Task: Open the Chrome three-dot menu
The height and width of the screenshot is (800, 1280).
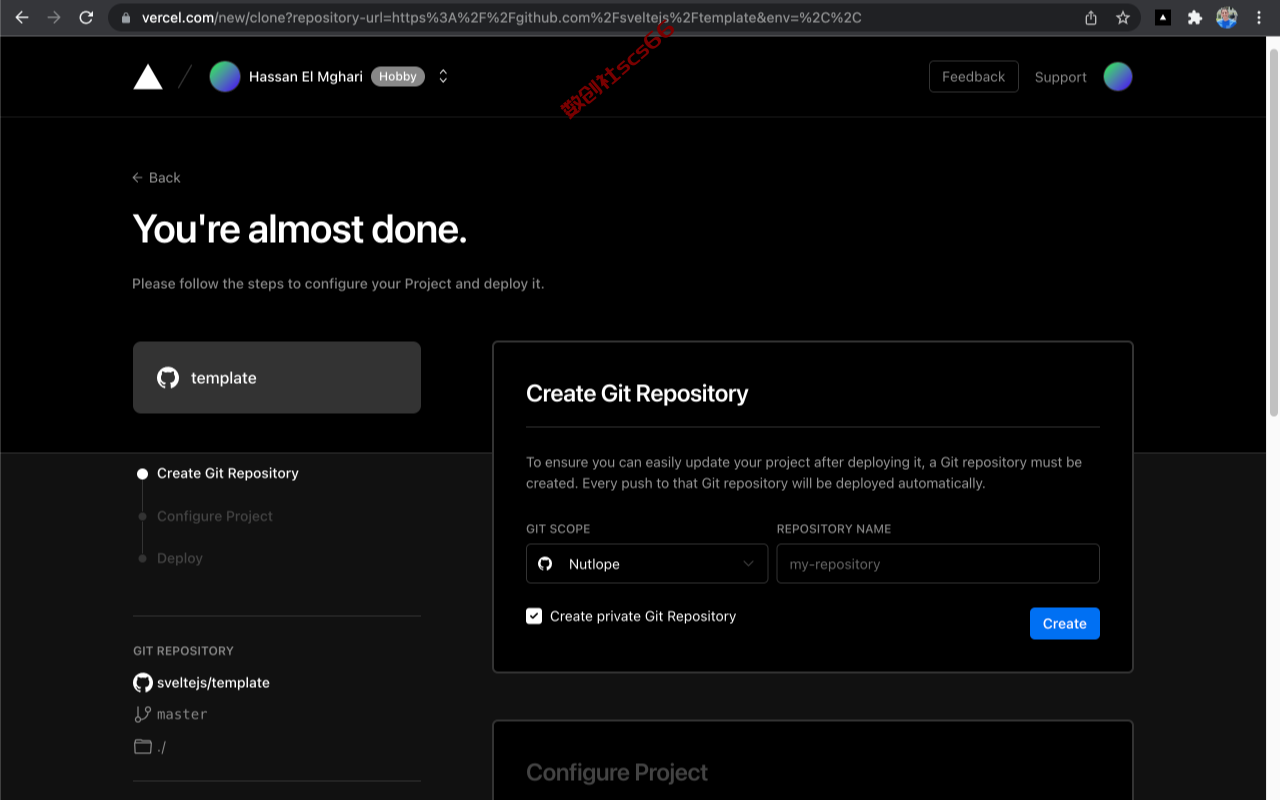Action: (1259, 18)
